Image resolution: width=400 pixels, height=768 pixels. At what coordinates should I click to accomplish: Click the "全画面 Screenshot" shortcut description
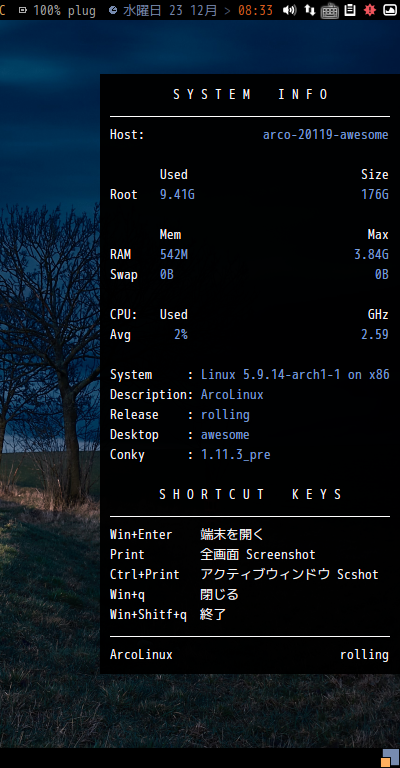coord(258,554)
